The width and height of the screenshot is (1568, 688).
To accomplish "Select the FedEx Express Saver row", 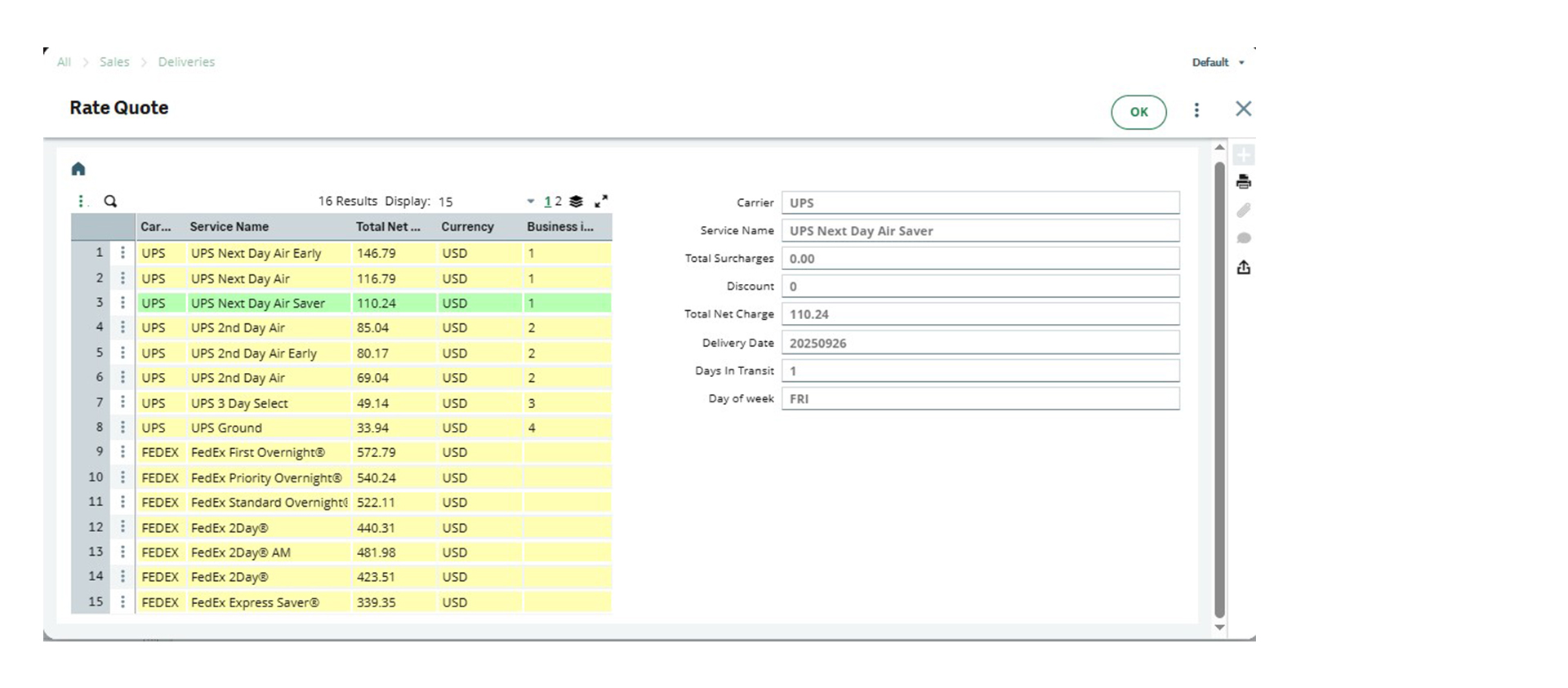I will 255,602.
